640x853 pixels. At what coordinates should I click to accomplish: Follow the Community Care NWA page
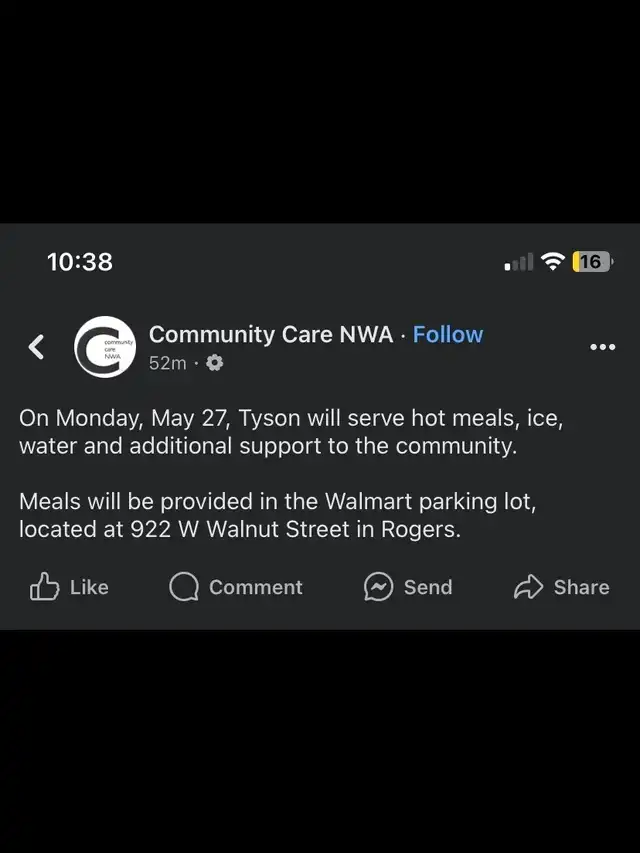pos(448,335)
